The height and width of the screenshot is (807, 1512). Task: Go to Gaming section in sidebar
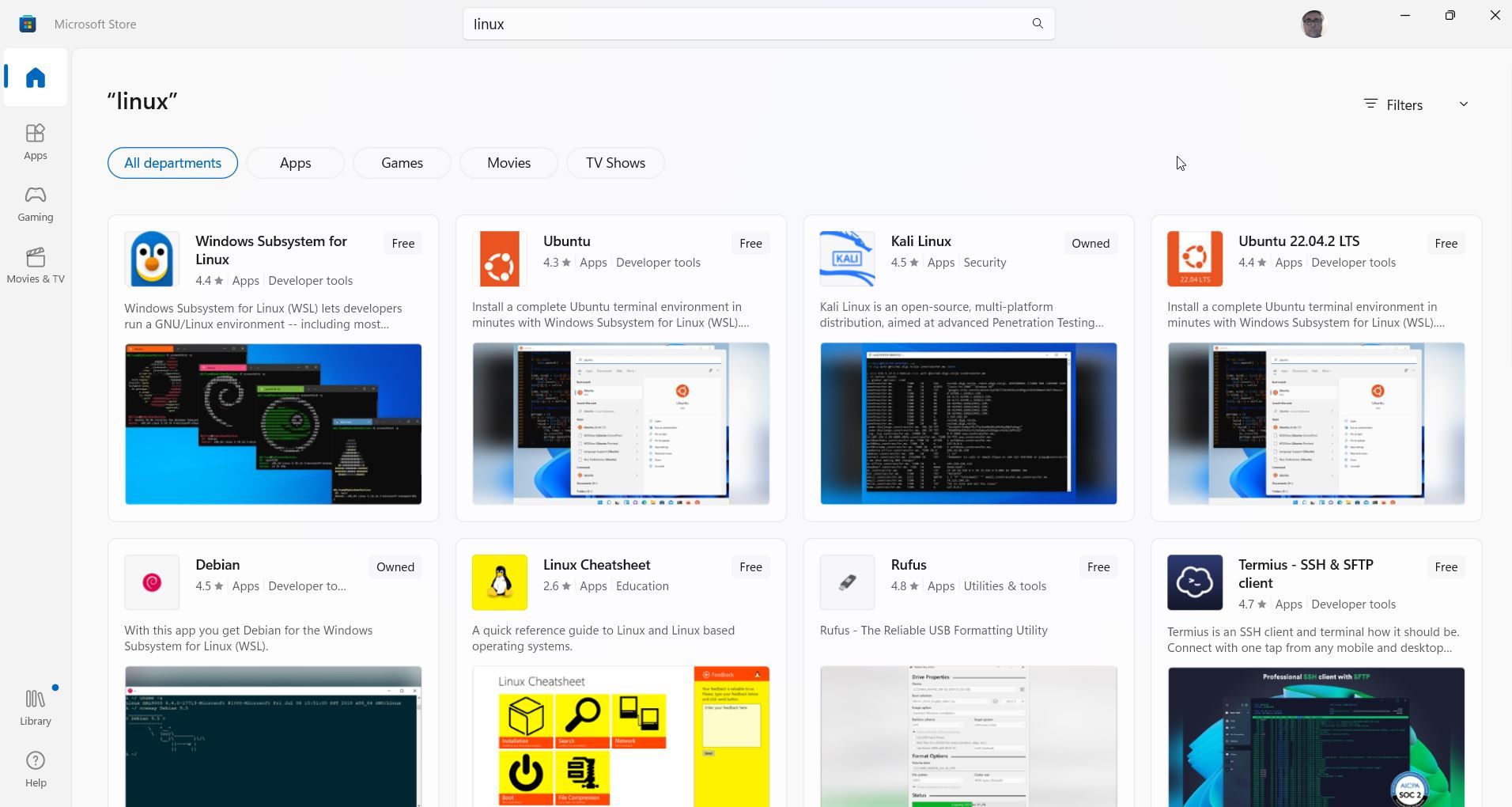[36, 204]
